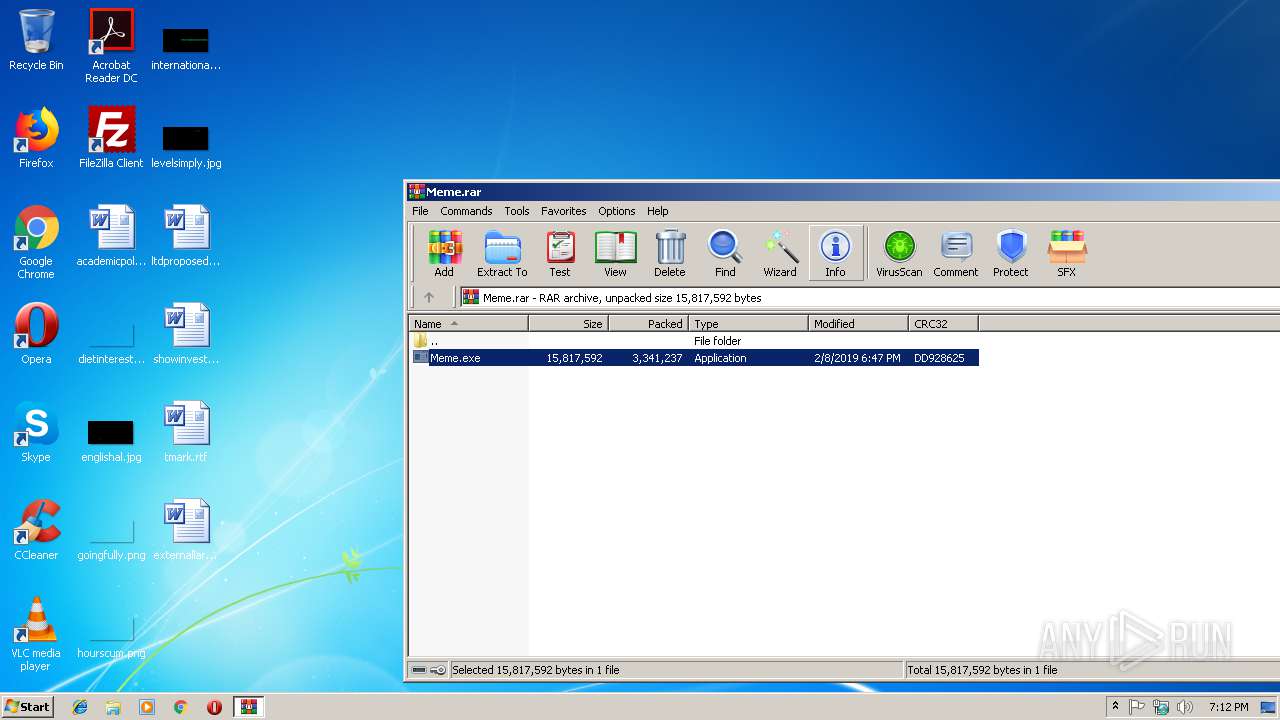Image resolution: width=1280 pixels, height=720 pixels.
Task: Sort by the CRC32 column header
Action: [944, 323]
